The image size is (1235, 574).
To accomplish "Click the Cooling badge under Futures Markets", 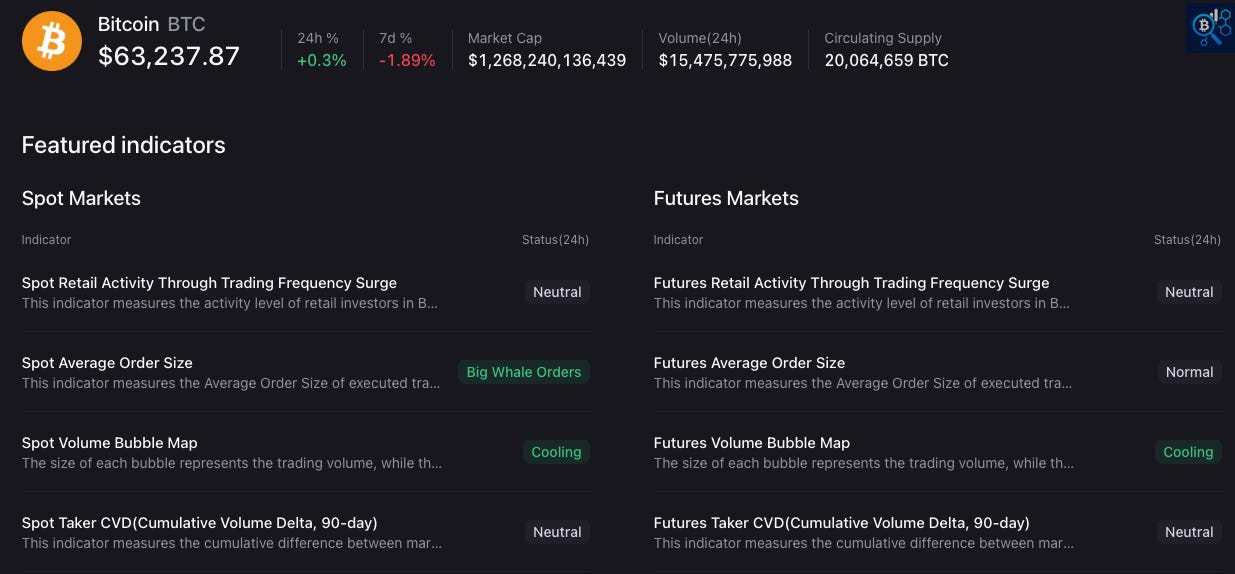I will pyautogui.click(x=1188, y=452).
